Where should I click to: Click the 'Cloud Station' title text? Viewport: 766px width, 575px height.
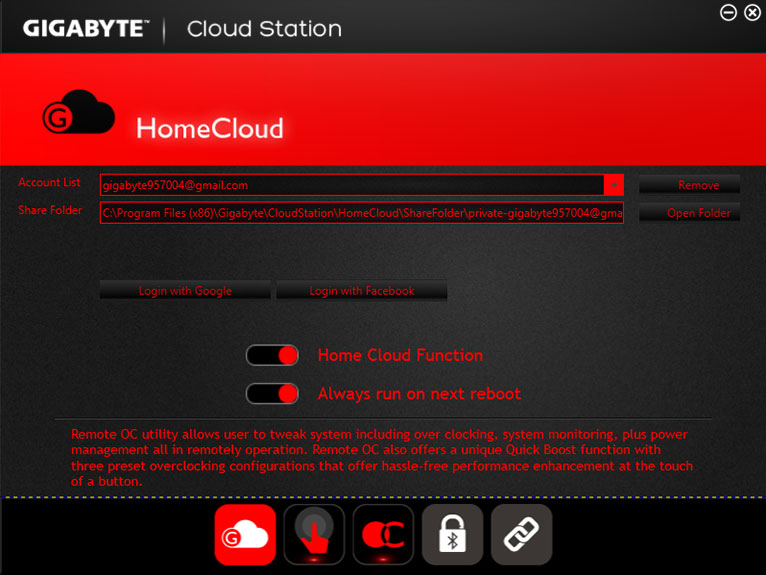click(264, 29)
